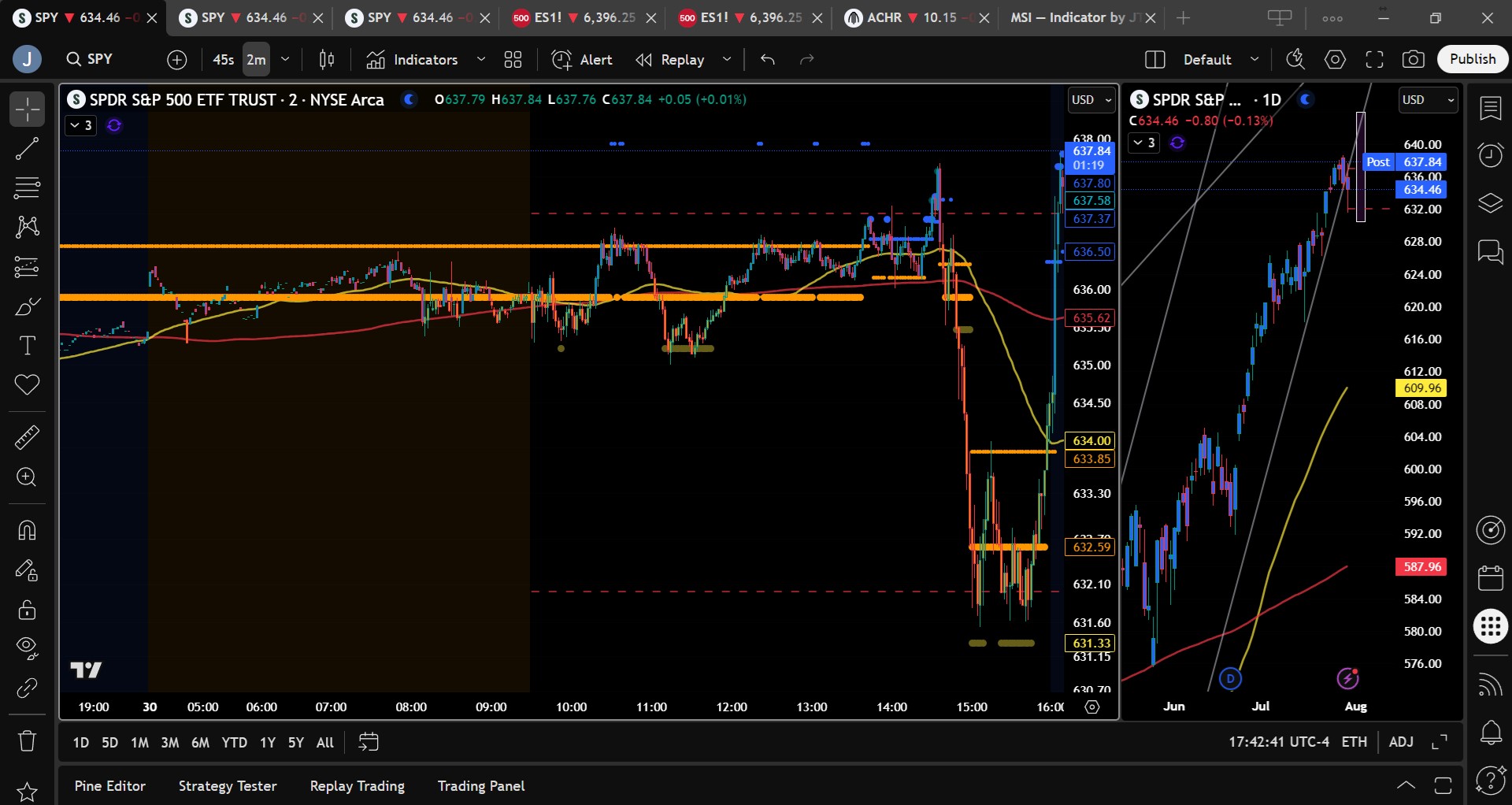Open chart settings hexagon icon
1512x805 pixels.
tap(1336, 59)
